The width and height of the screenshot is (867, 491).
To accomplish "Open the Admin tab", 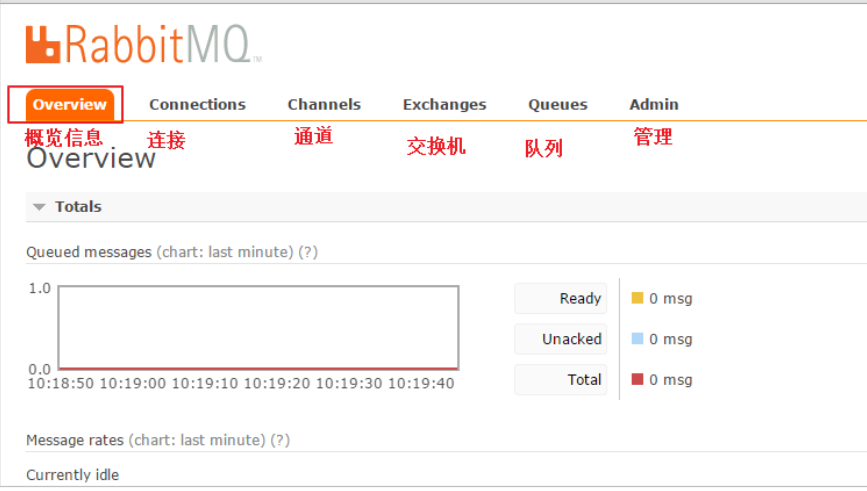I will click(653, 104).
